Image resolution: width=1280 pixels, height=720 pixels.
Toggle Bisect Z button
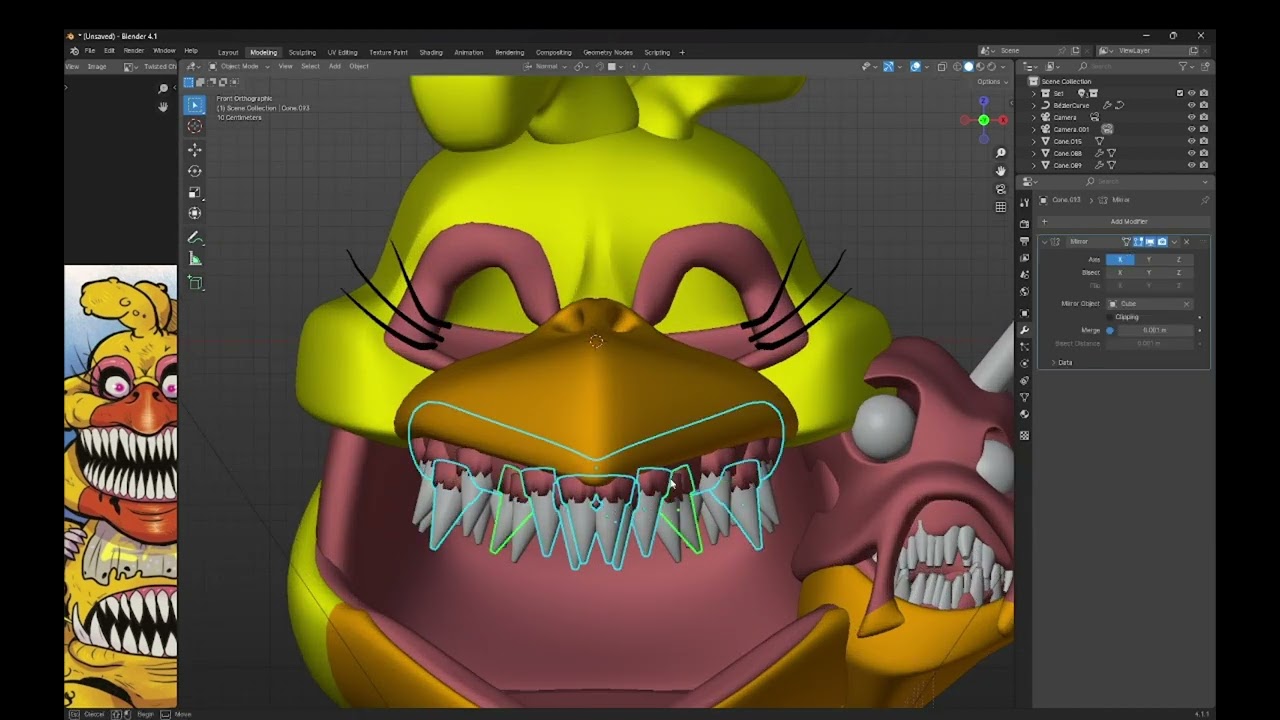[x=1178, y=273]
